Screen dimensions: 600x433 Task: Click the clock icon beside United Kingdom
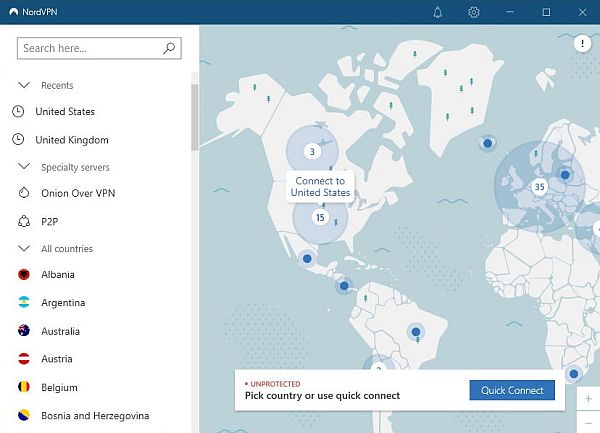pos(18,139)
